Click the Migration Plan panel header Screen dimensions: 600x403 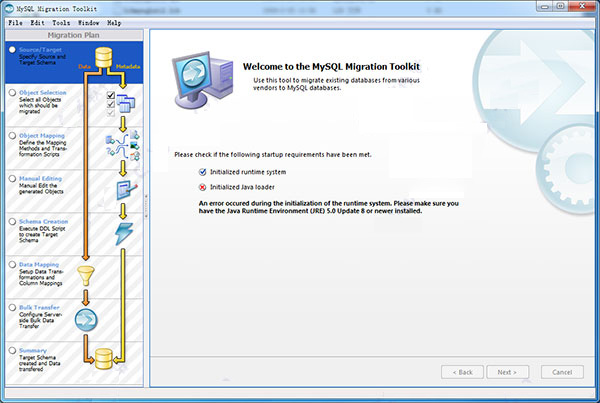point(74,35)
